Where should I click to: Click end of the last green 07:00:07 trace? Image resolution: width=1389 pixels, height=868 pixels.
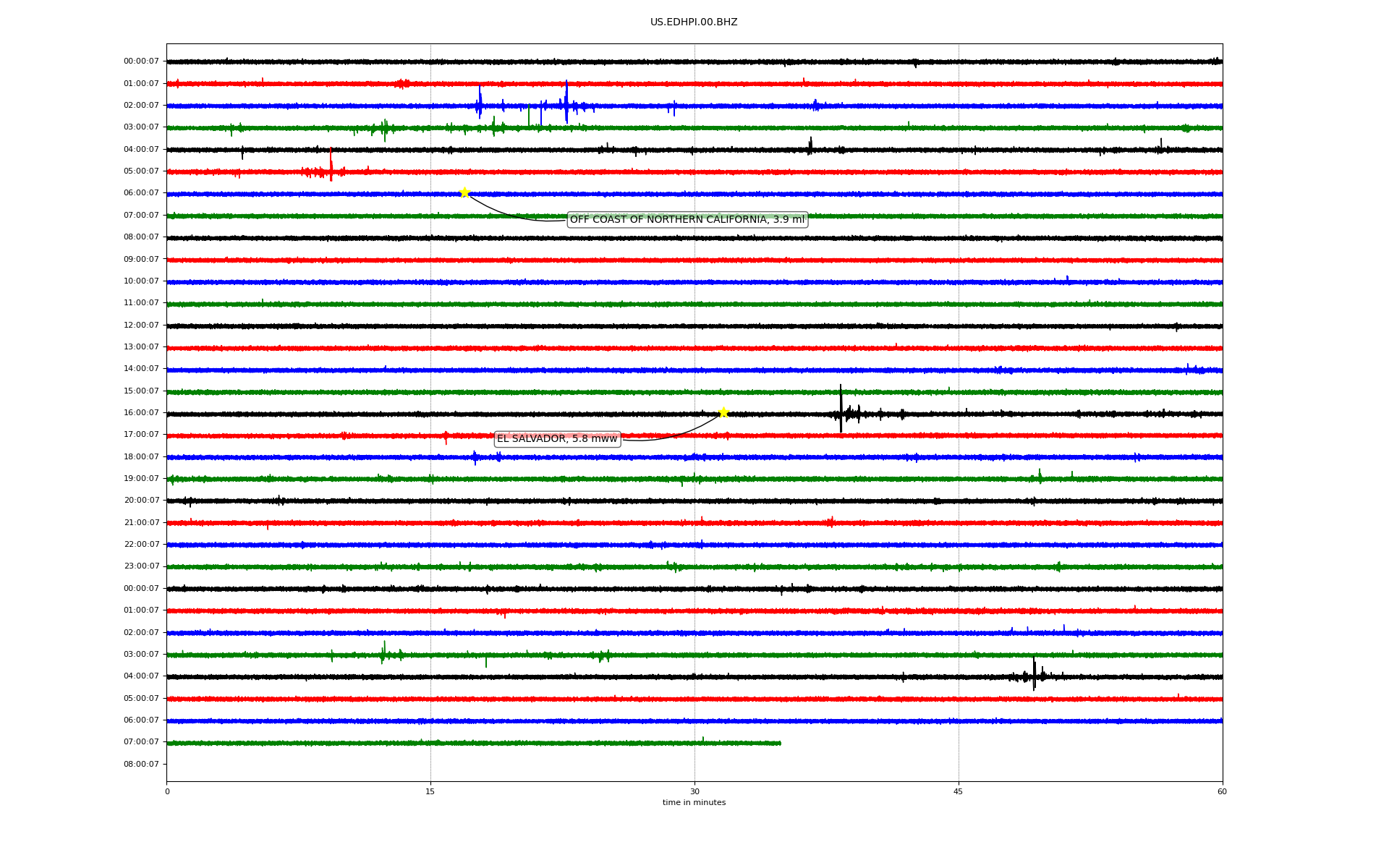[x=779, y=743]
